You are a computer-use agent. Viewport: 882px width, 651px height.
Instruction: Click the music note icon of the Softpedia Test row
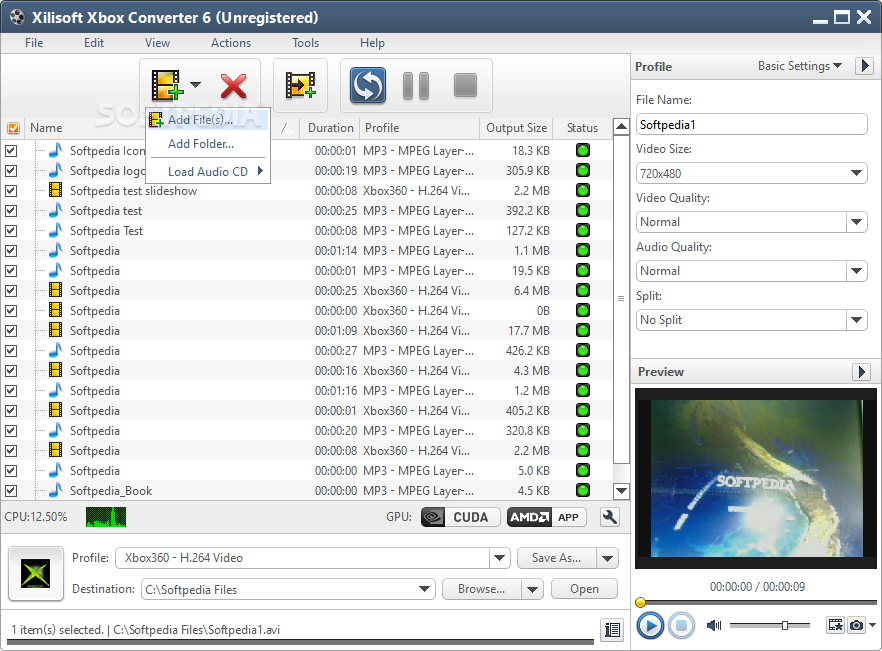coord(55,230)
